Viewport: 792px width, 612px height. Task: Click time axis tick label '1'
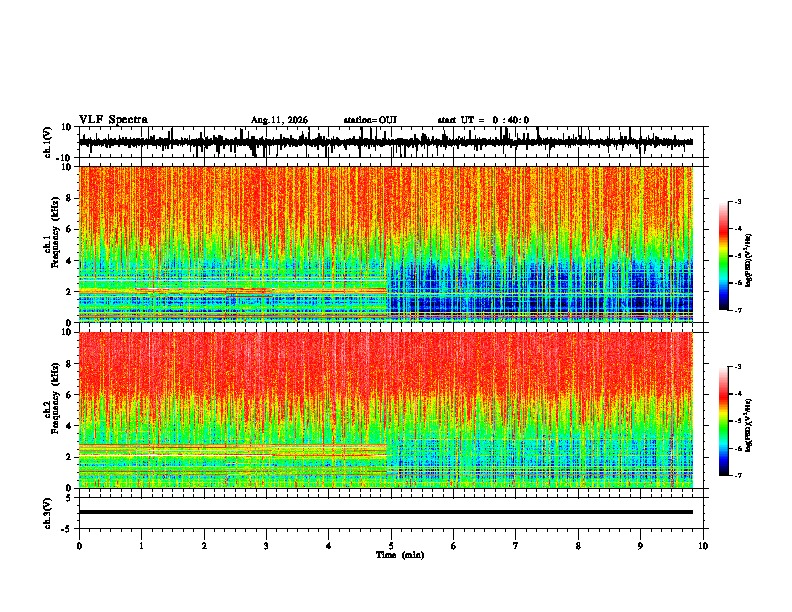click(141, 546)
